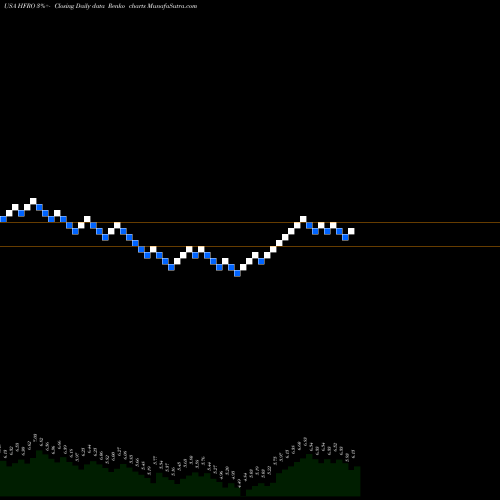500x500 pixels.
Task: Select the lowest blue Renko brick on the chart
Action: coord(237,273)
